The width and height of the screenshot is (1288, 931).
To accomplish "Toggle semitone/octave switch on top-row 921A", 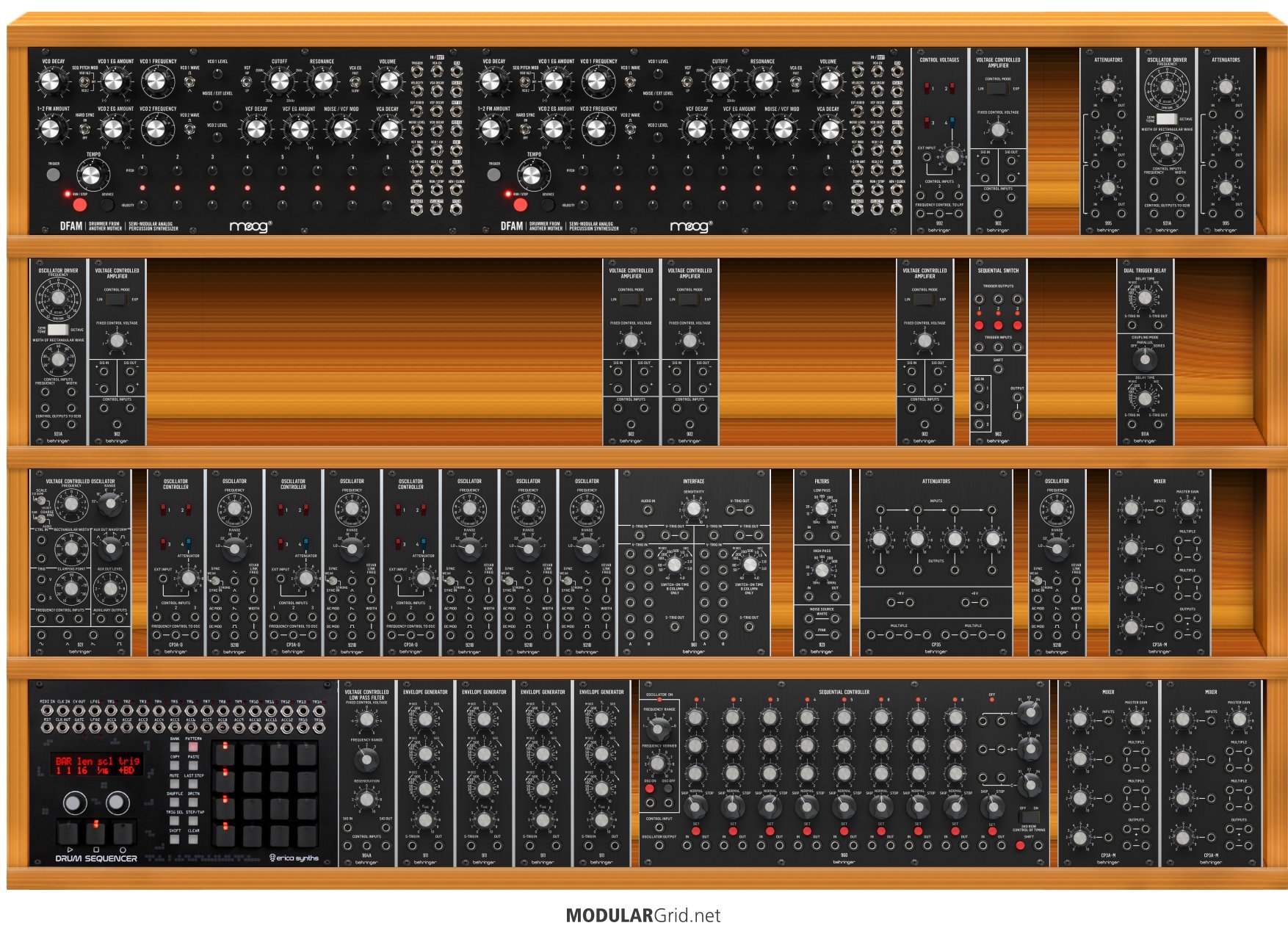I will [1167, 118].
